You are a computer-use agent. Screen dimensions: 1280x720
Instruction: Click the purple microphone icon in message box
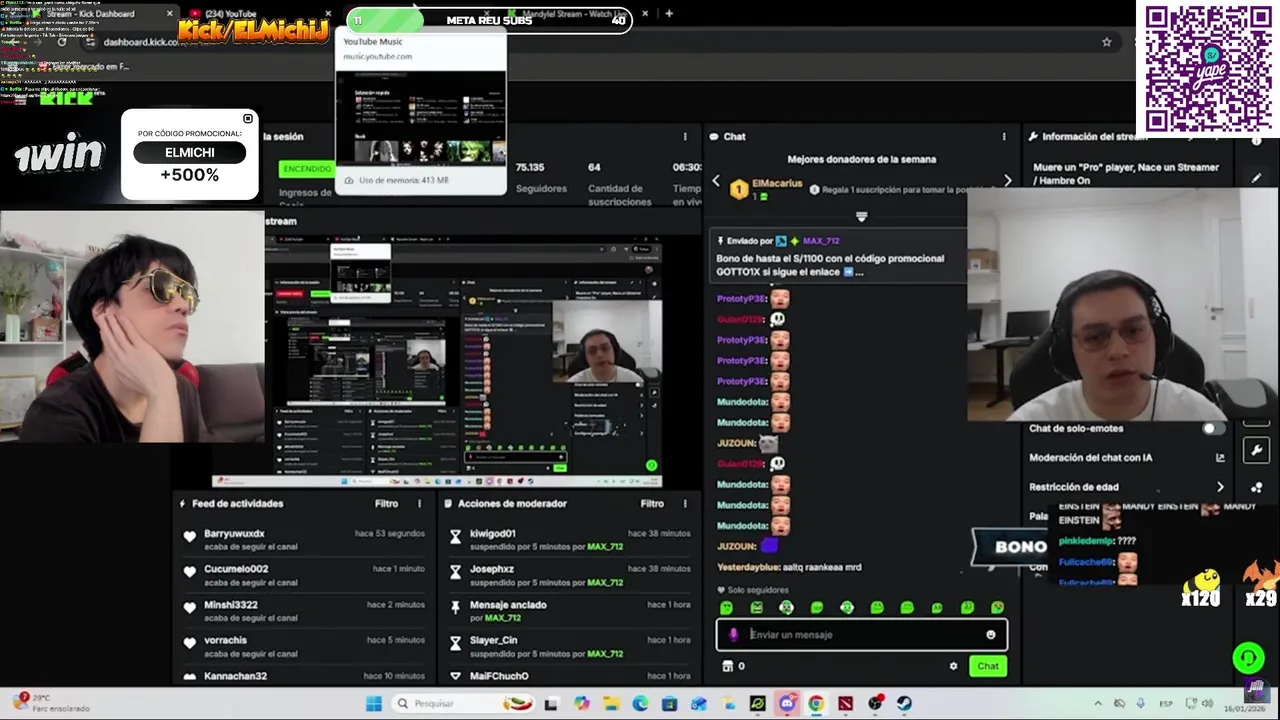click(x=734, y=635)
